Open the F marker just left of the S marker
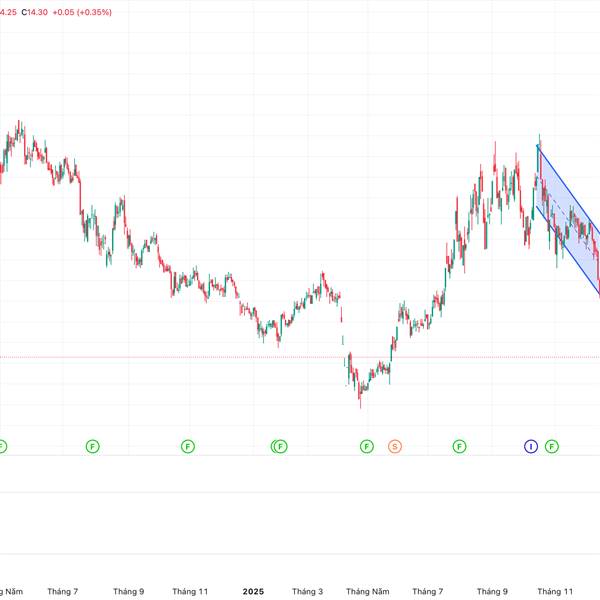 coord(367,446)
